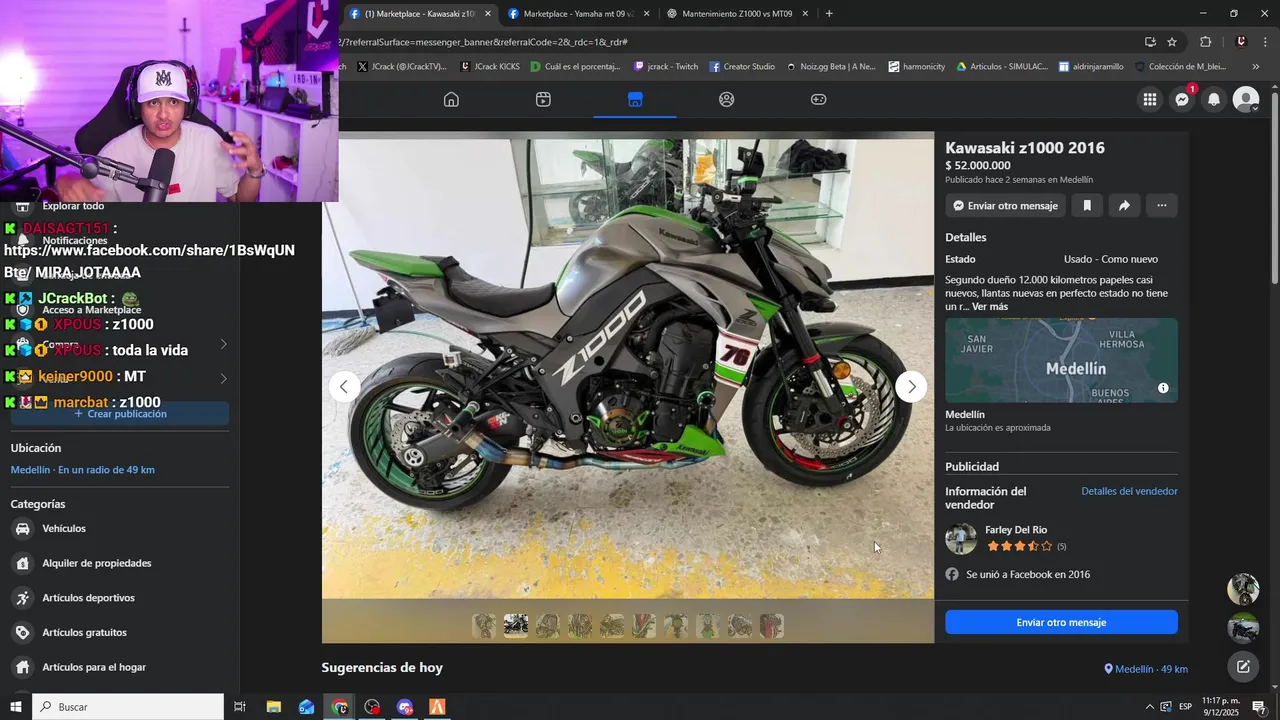Click the Medellín map preview

(1061, 360)
